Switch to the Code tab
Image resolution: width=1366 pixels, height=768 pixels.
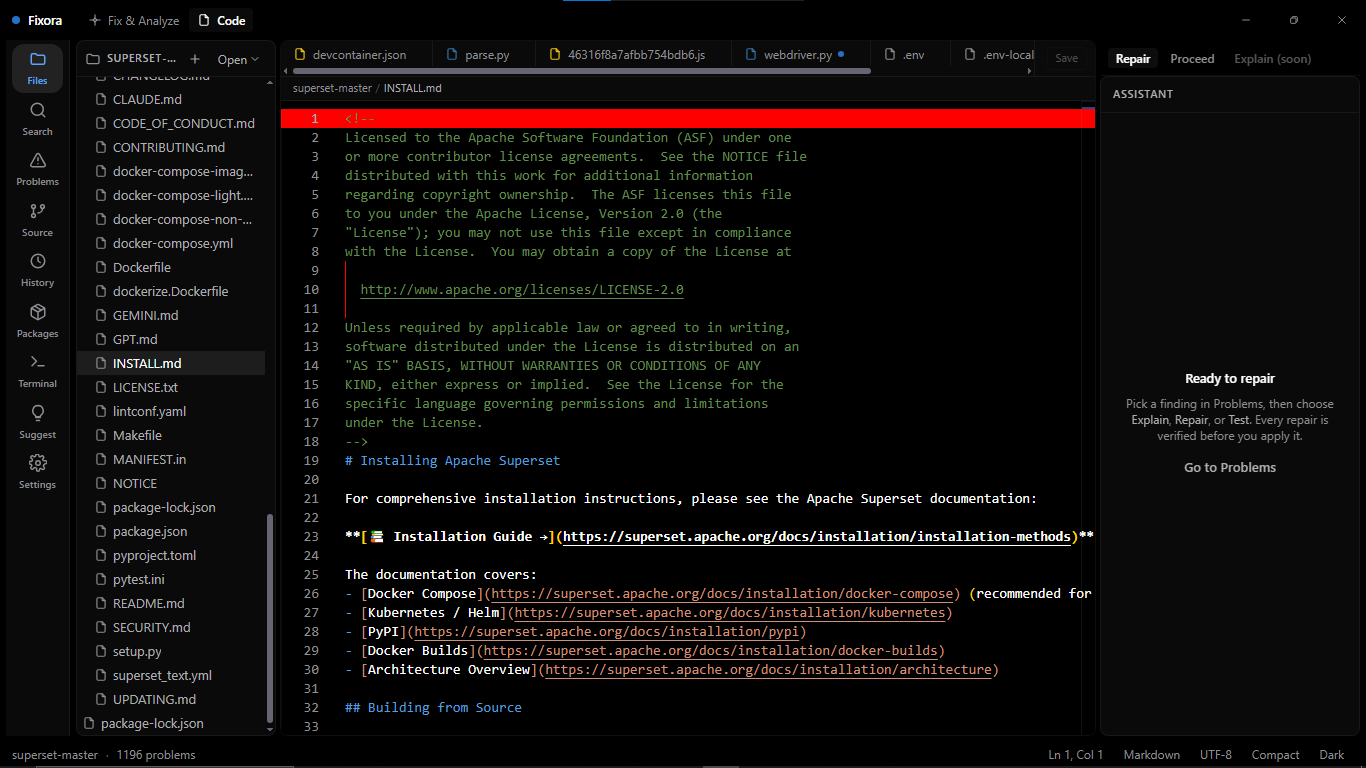tap(221, 20)
